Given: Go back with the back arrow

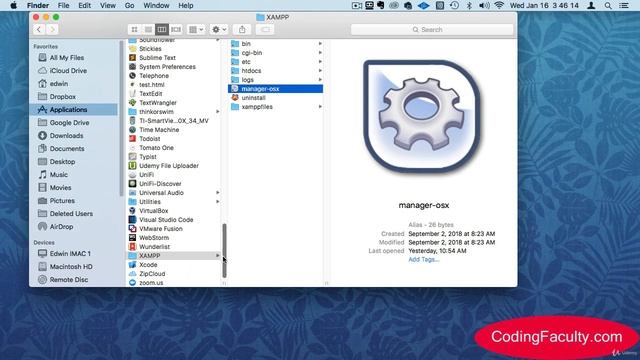Looking at the screenshot, I should (39, 29).
